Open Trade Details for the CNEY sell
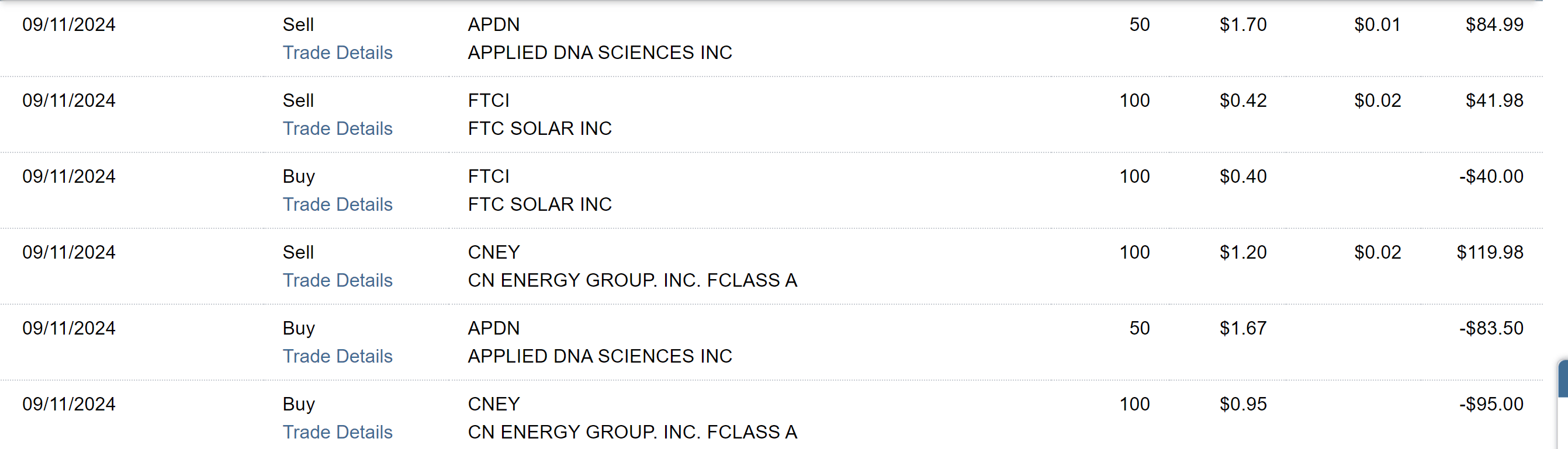The image size is (1568, 449). pyautogui.click(x=337, y=280)
